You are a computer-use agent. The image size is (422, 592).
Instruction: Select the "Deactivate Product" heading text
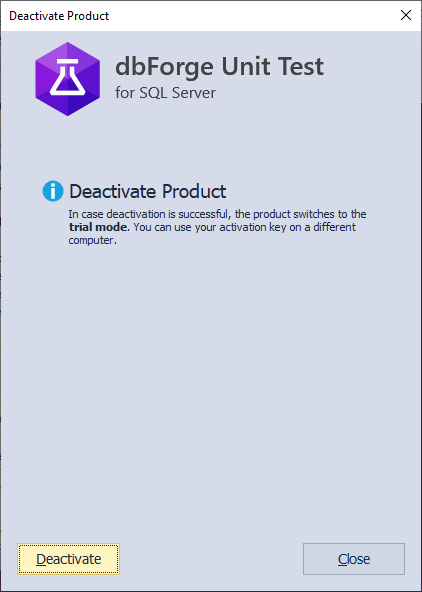click(x=148, y=191)
